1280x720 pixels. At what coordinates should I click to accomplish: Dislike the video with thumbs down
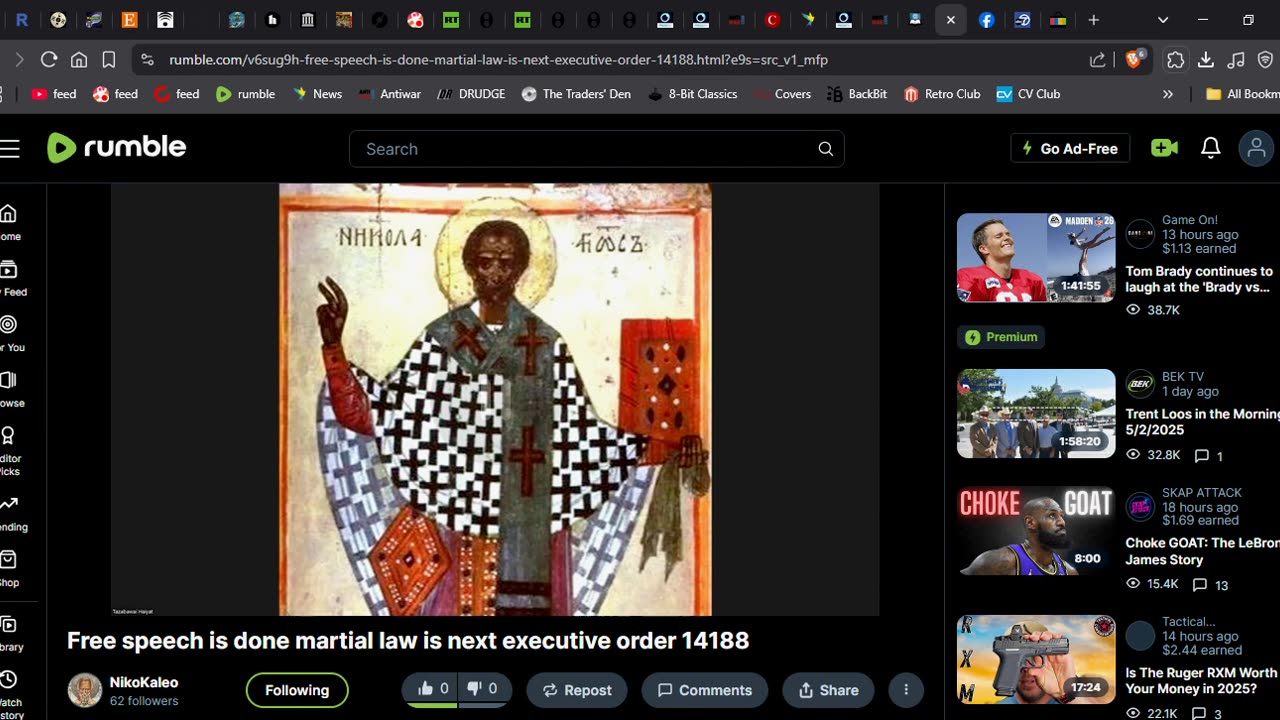pos(482,689)
